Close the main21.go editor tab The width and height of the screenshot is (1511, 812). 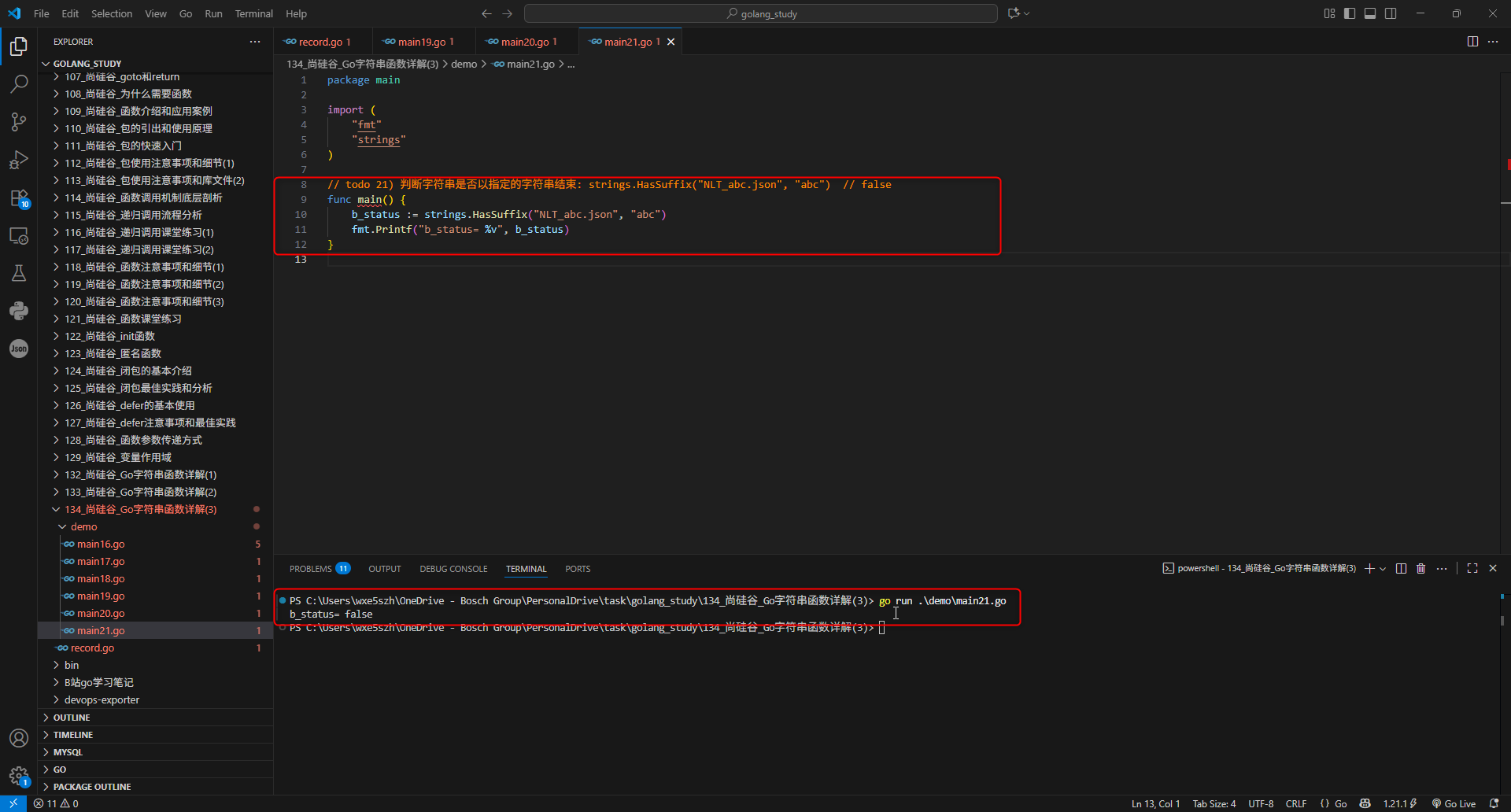coord(671,42)
